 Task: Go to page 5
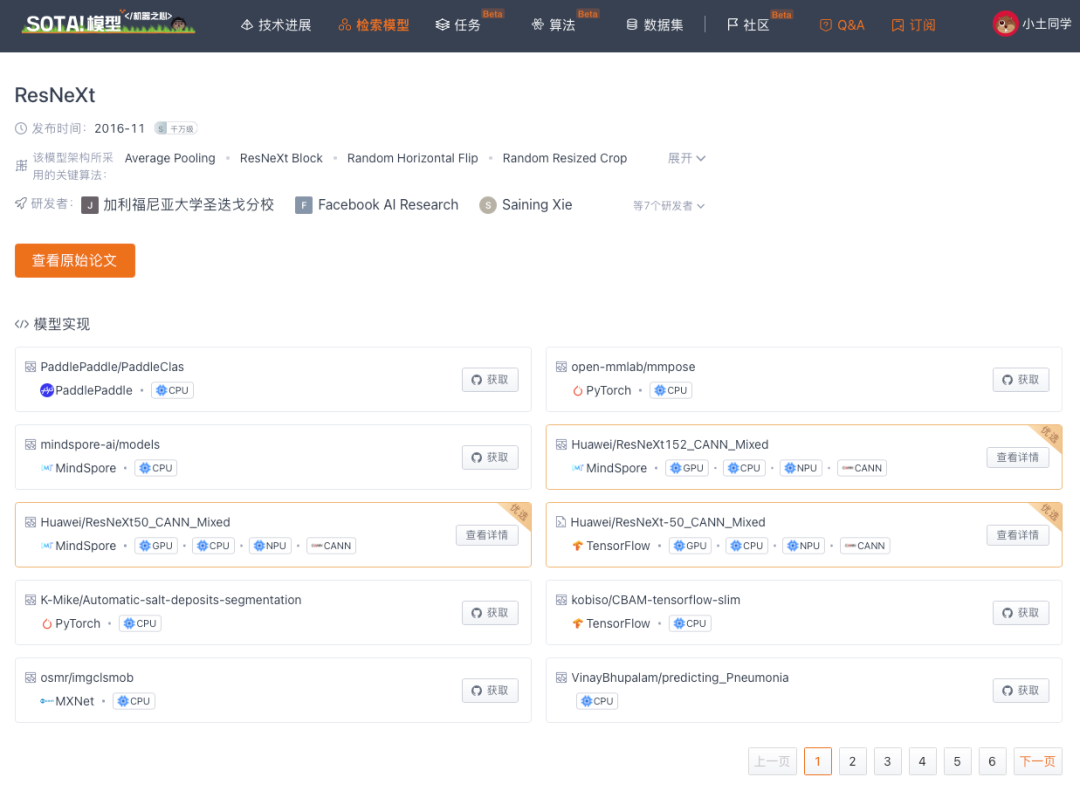coord(957,762)
